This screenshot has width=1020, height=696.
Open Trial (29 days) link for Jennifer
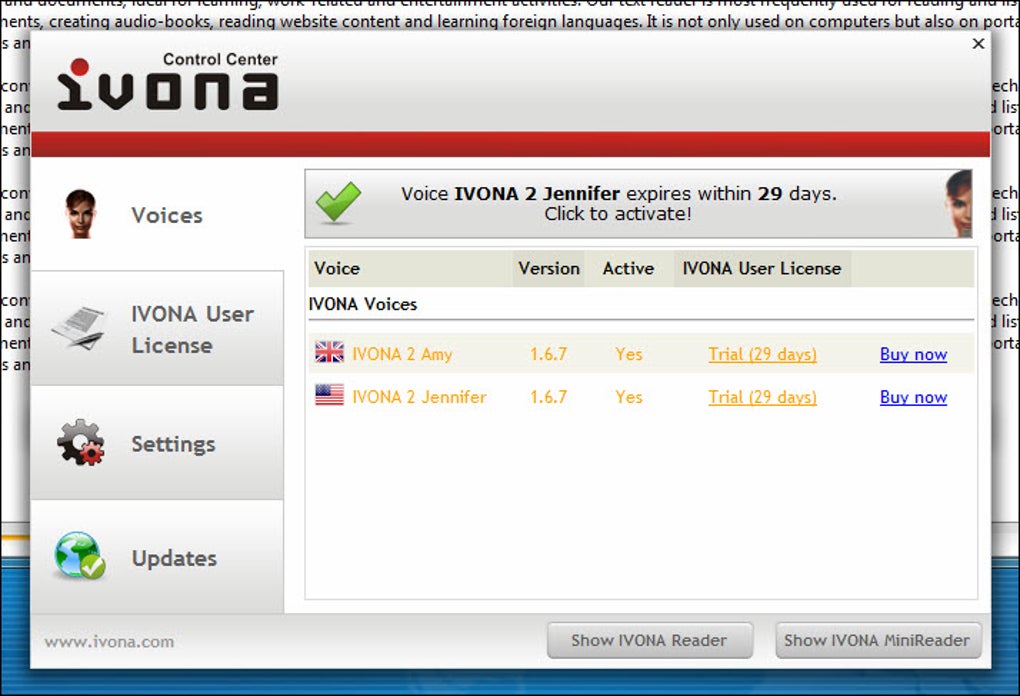pyautogui.click(x=762, y=397)
